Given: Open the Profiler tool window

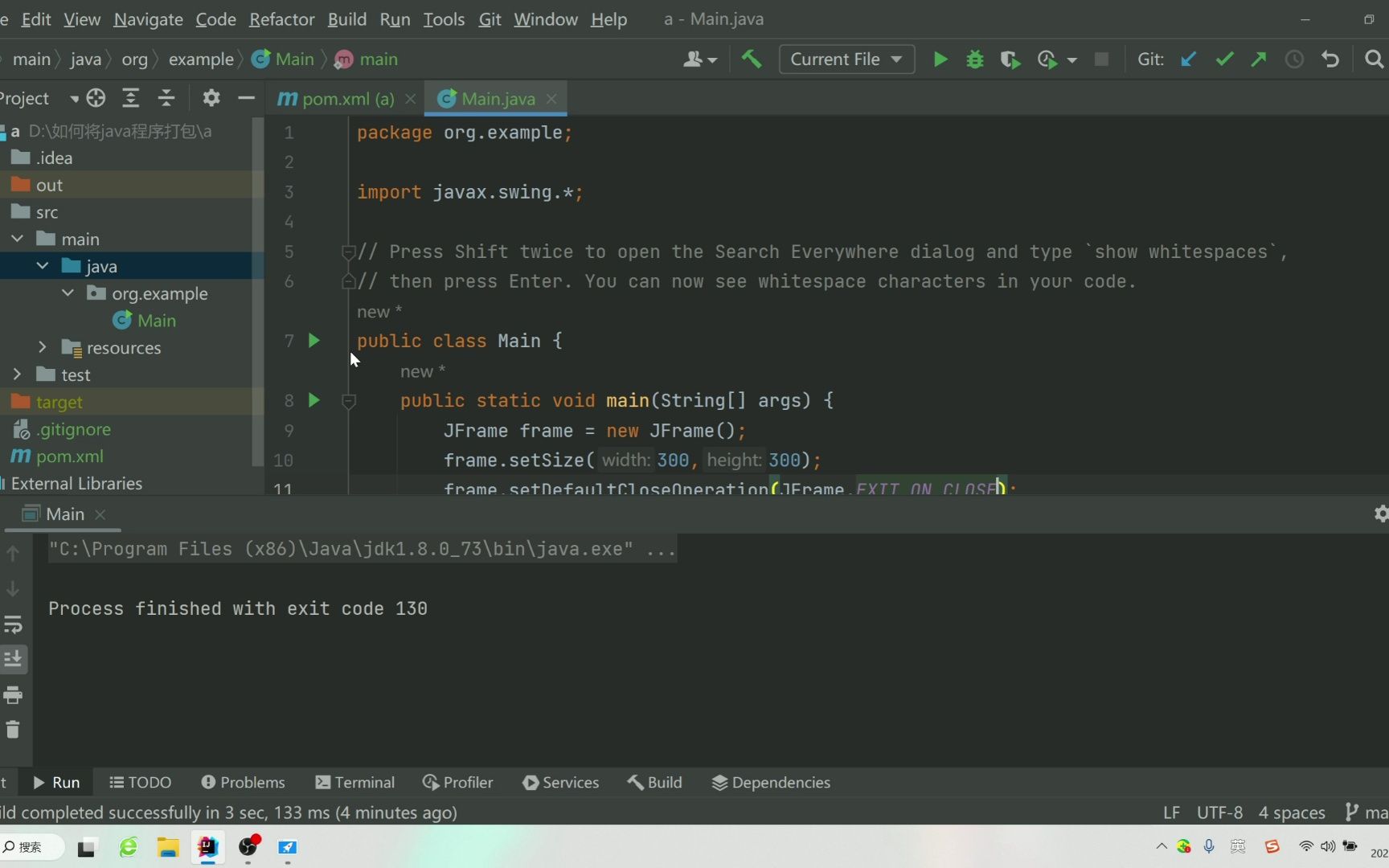Looking at the screenshot, I should point(457,782).
